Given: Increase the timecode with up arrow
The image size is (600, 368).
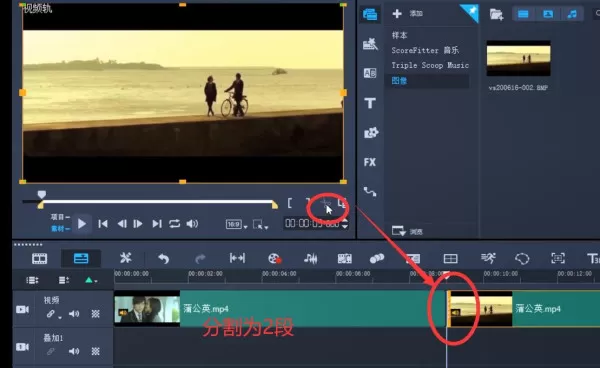Looking at the screenshot, I should pos(345,221).
